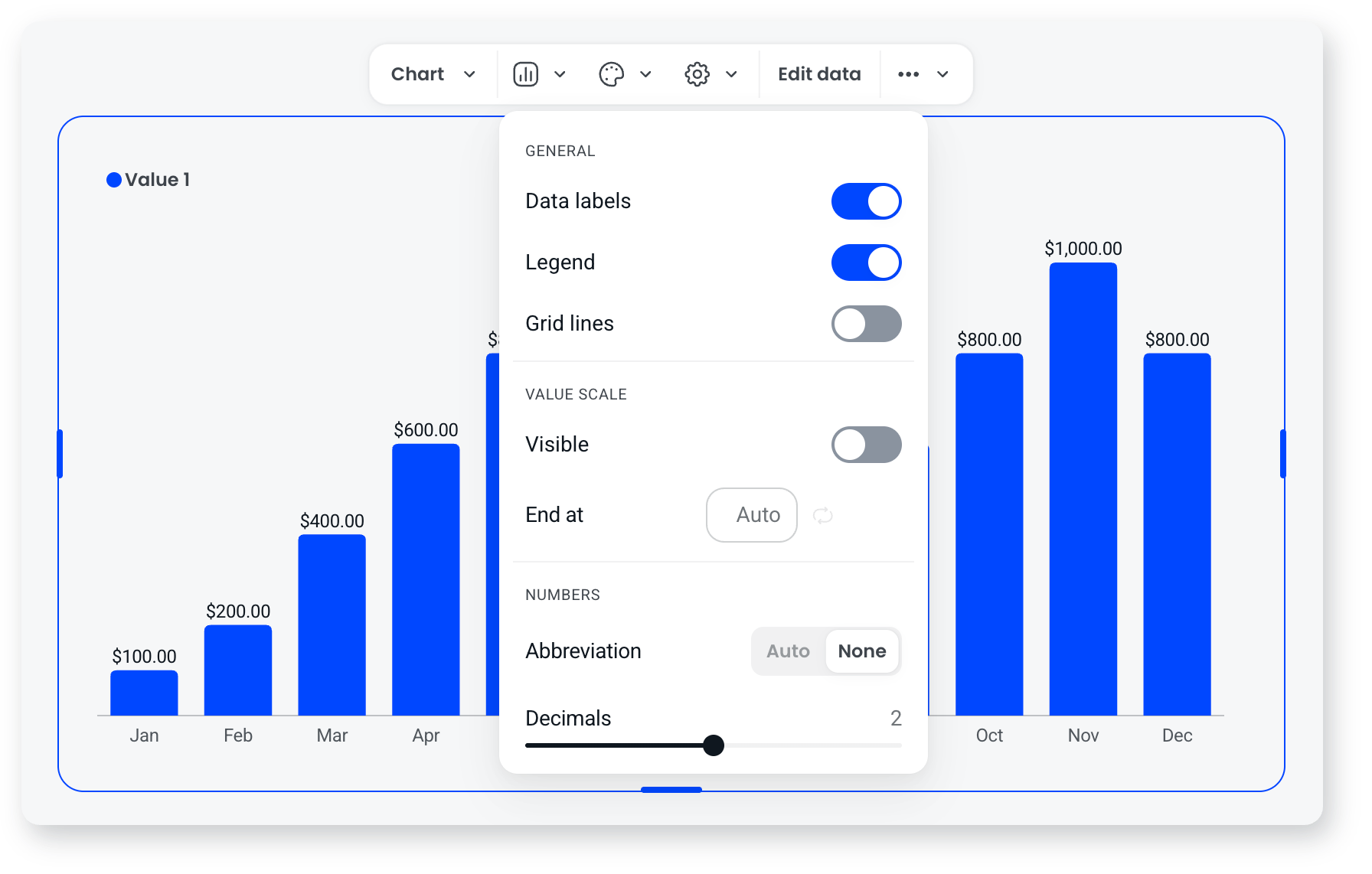Screen dimensions: 1372x874
Task: Click the $400.00 data label
Action: point(332,521)
